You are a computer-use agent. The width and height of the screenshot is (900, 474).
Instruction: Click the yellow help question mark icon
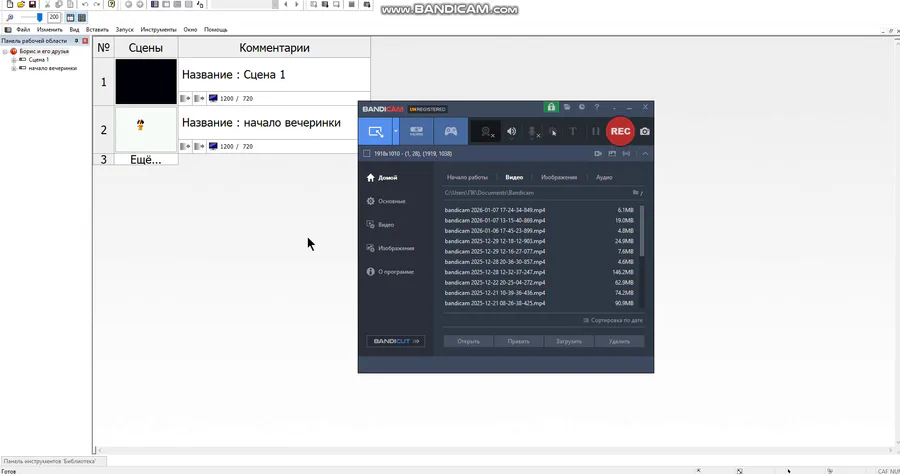coord(112,4)
